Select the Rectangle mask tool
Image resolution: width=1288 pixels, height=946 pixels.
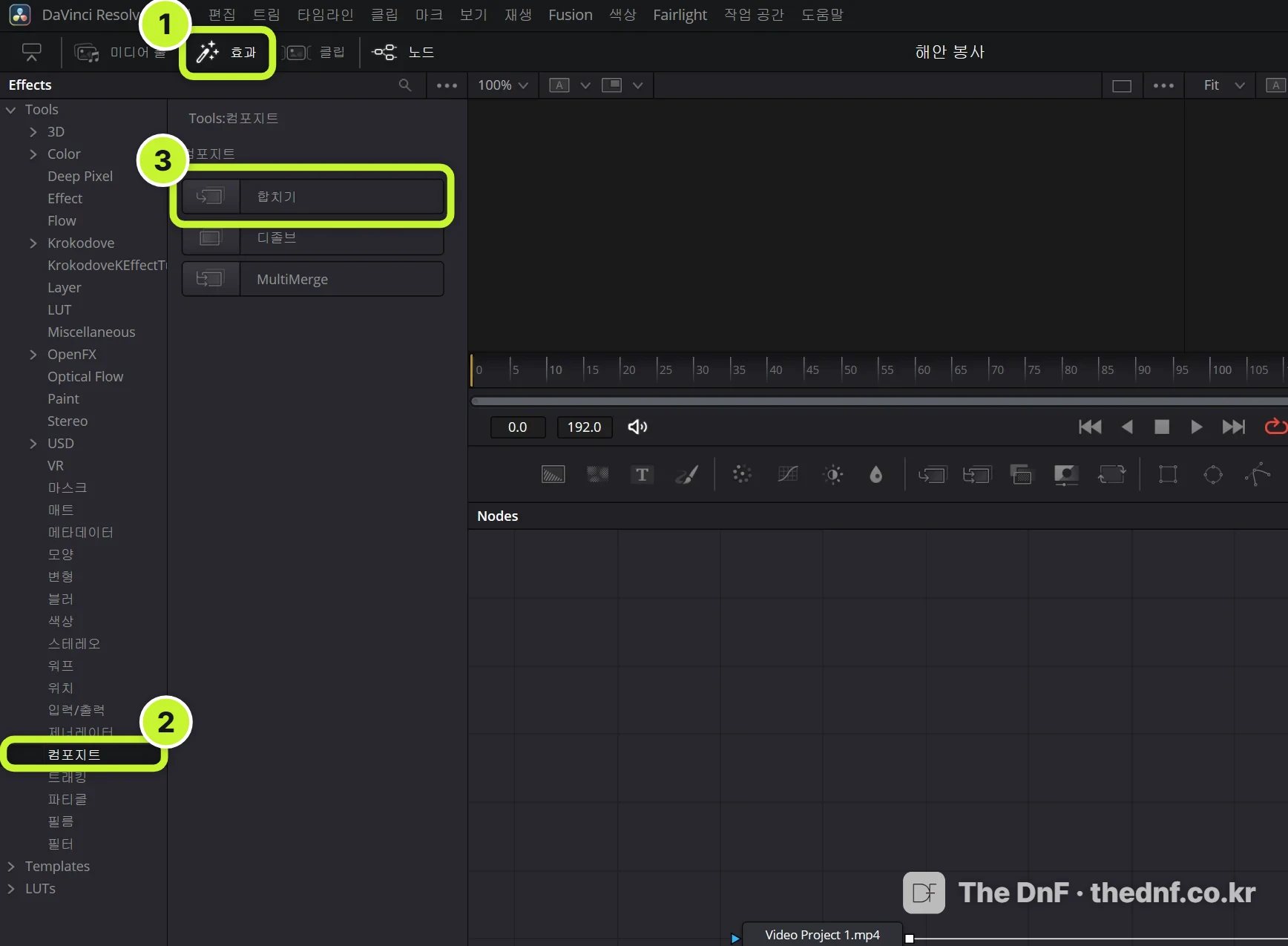[1168, 474]
